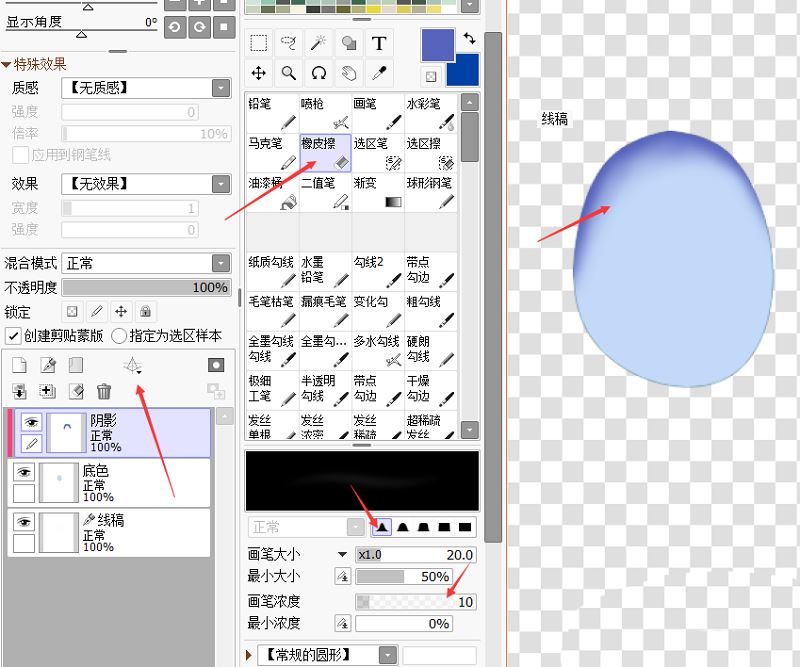Choose the 喷枪 airbrush tool
Screen dimensions: 800x667
[x=325, y=113]
